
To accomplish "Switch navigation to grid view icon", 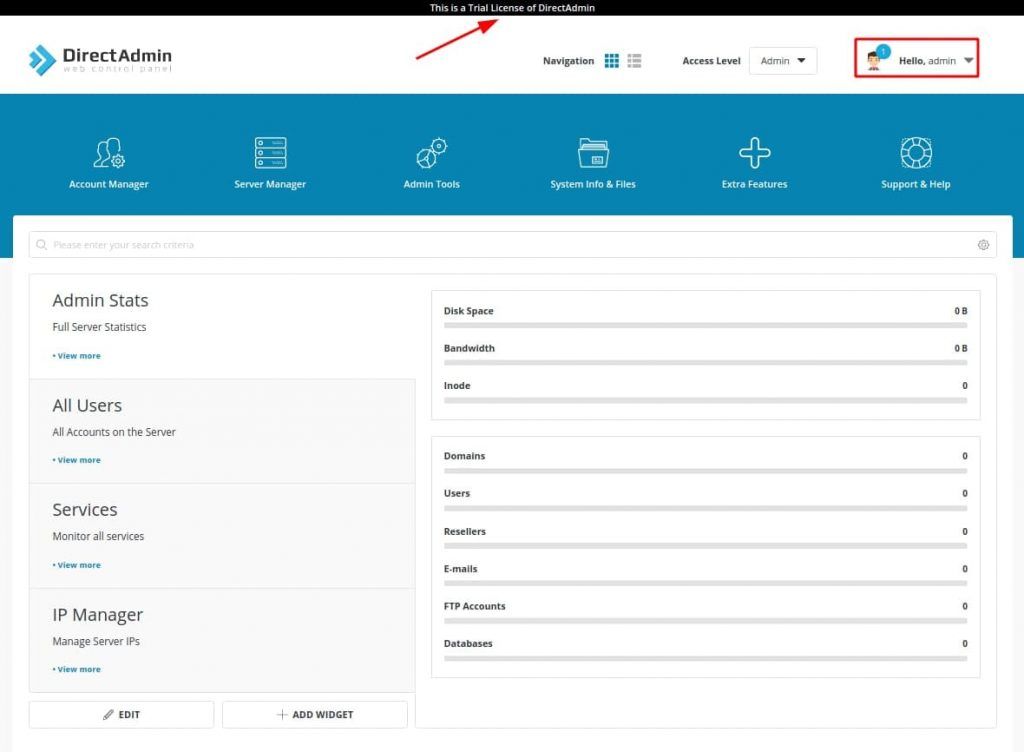I will 611,61.
